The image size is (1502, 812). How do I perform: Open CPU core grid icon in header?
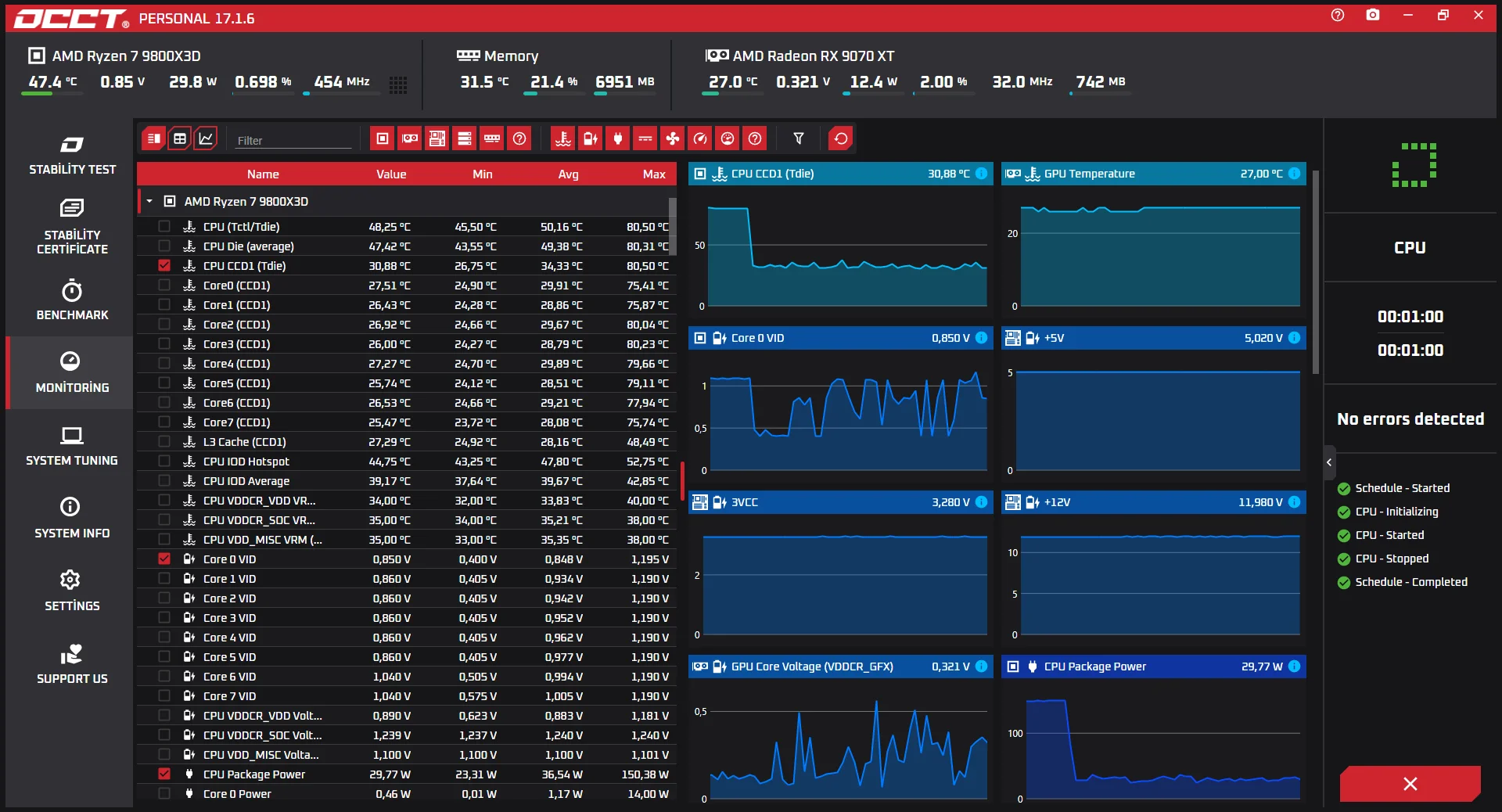coord(398,84)
